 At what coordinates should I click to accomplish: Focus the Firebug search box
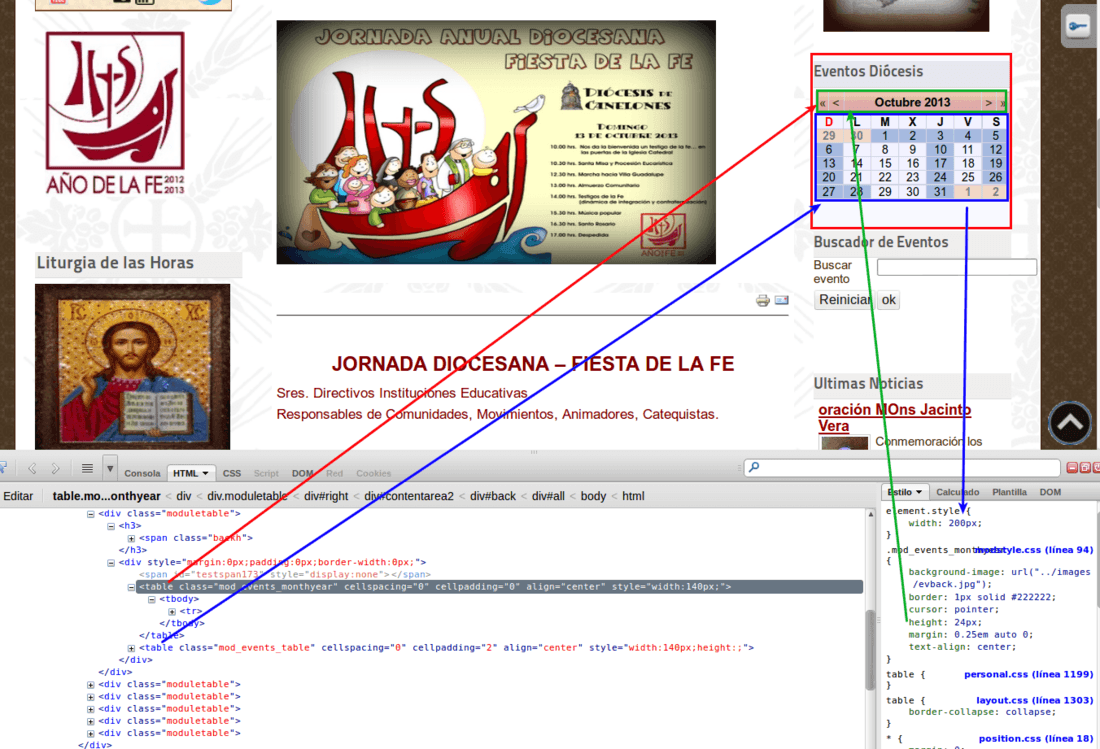pyautogui.click(x=902, y=468)
